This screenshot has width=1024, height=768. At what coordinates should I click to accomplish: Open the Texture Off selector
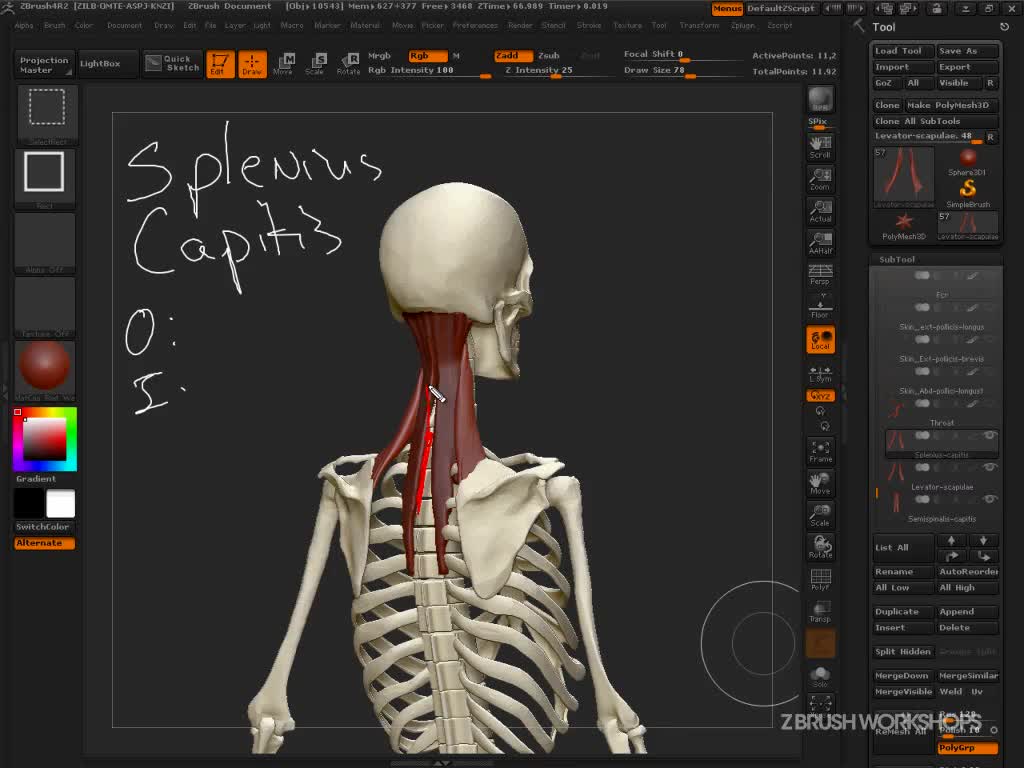[x=44, y=306]
